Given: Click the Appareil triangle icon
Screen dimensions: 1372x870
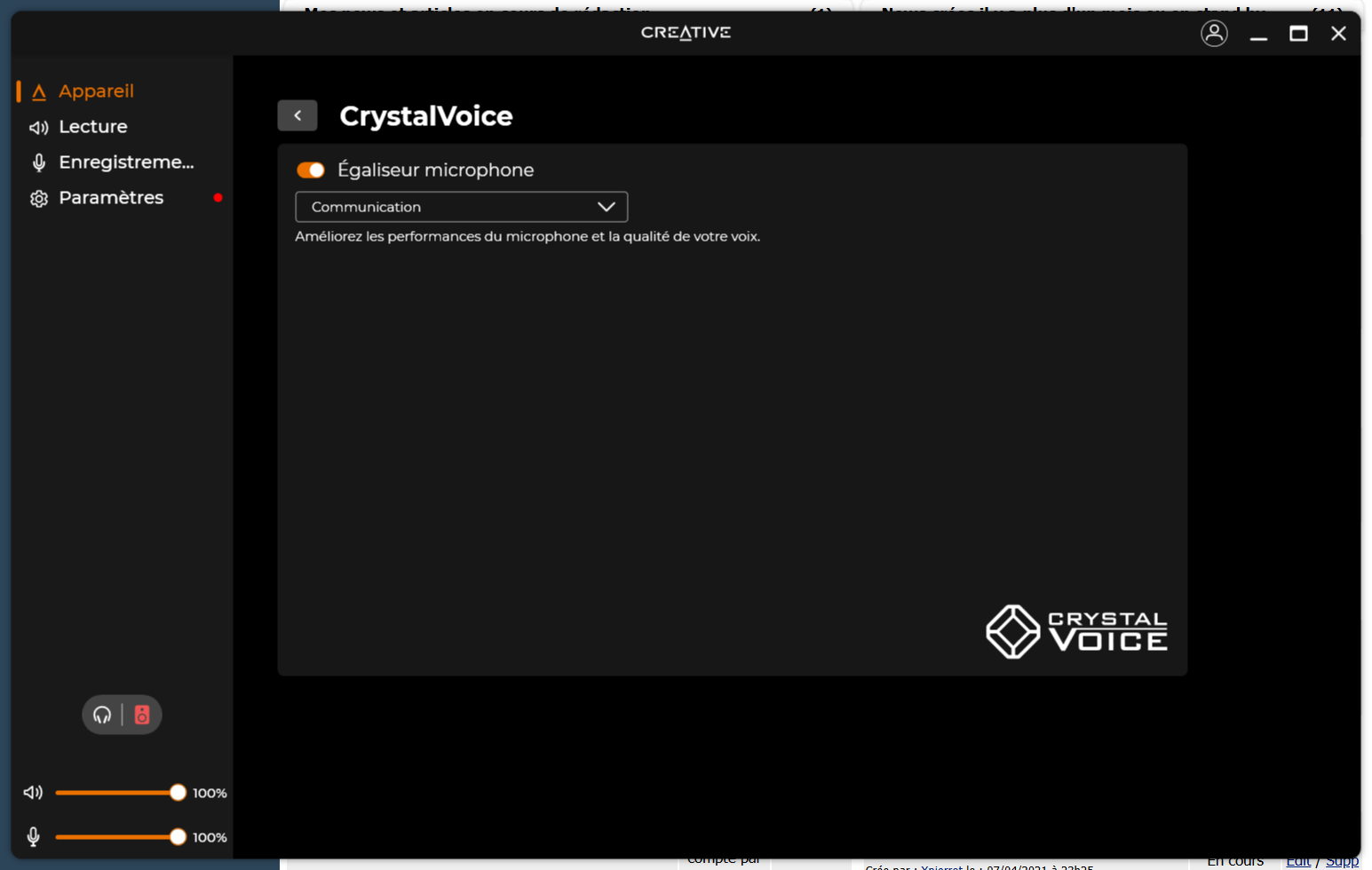Looking at the screenshot, I should click(x=38, y=92).
